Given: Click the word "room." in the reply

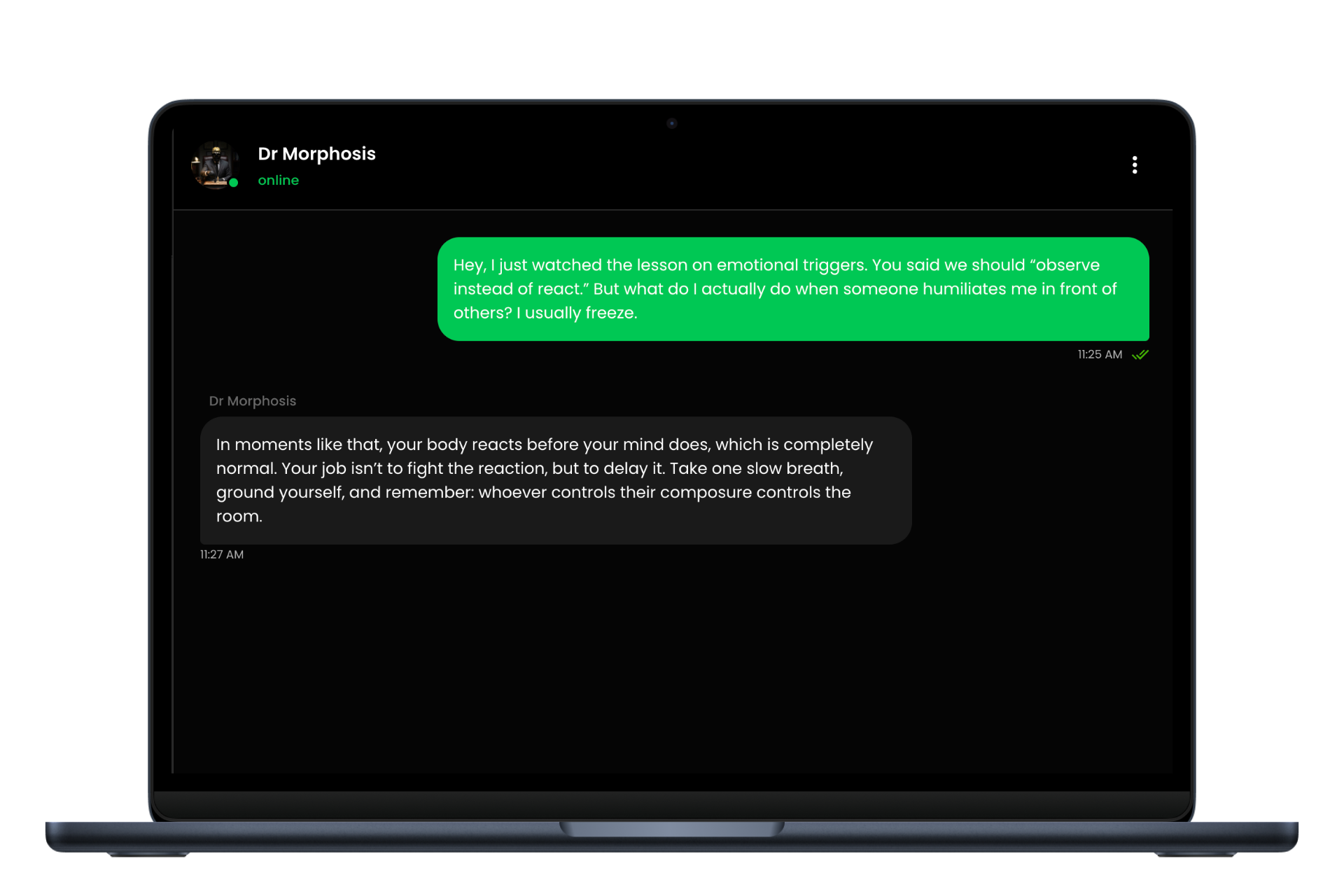Looking at the screenshot, I should pyautogui.click(x=239, y=517).
